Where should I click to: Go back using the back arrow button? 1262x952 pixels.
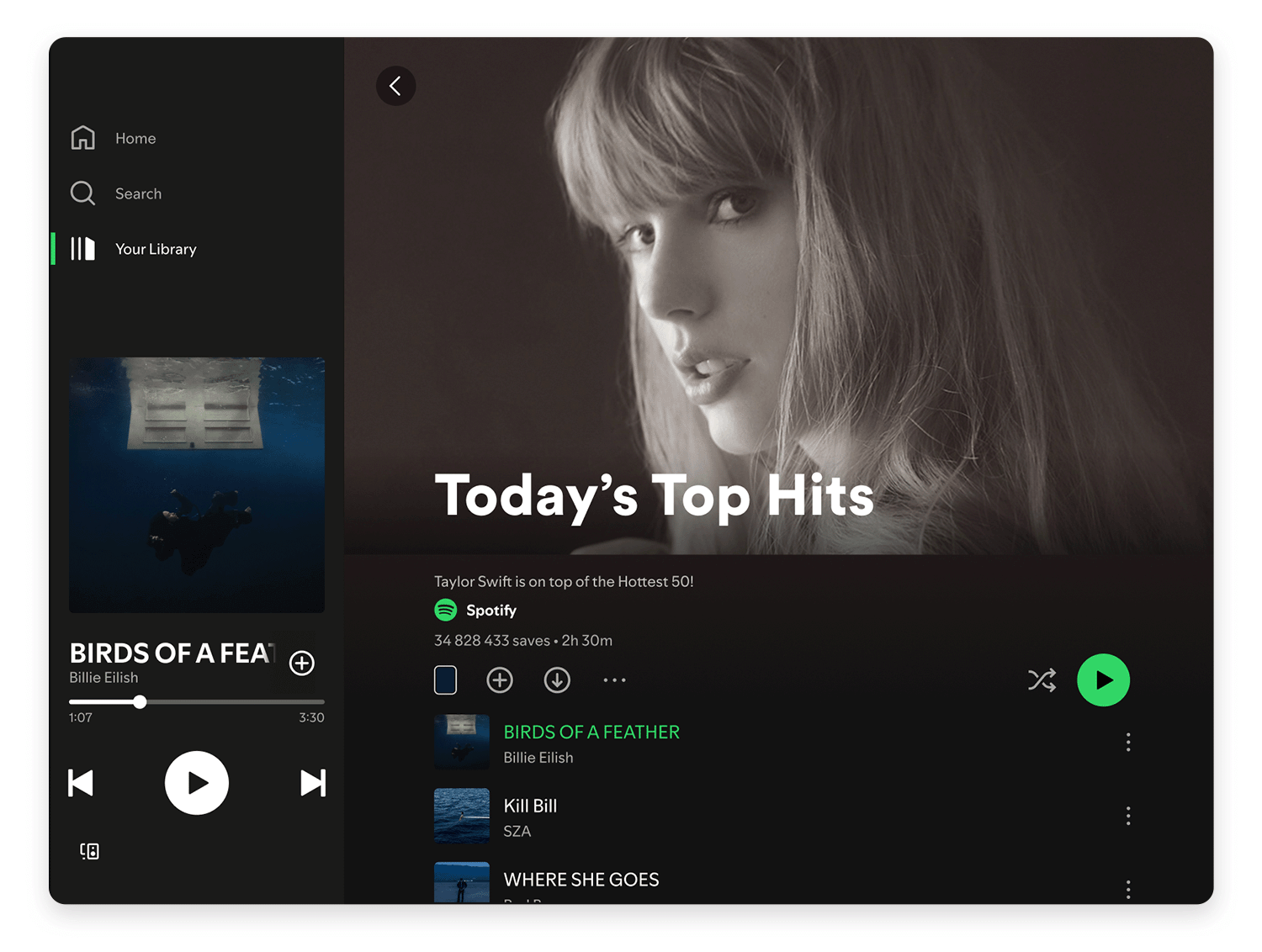(x=395, y=86)
